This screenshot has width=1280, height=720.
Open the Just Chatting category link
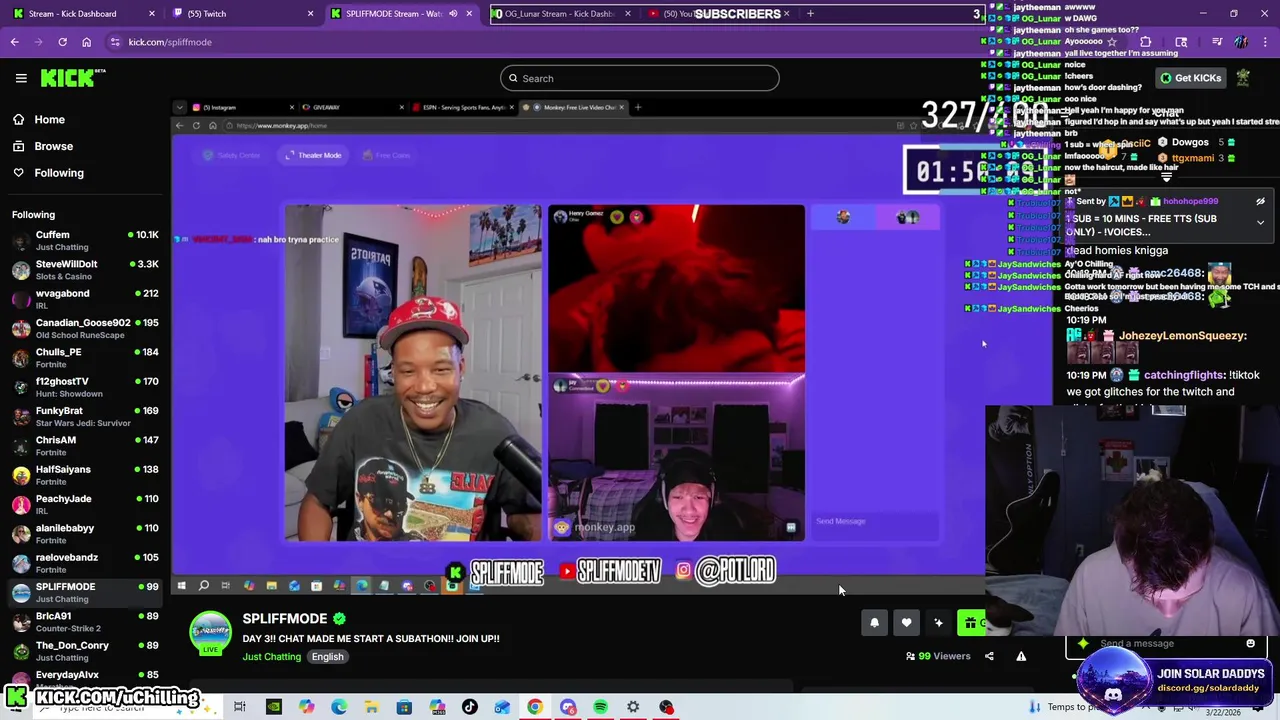tap(272, 657)
